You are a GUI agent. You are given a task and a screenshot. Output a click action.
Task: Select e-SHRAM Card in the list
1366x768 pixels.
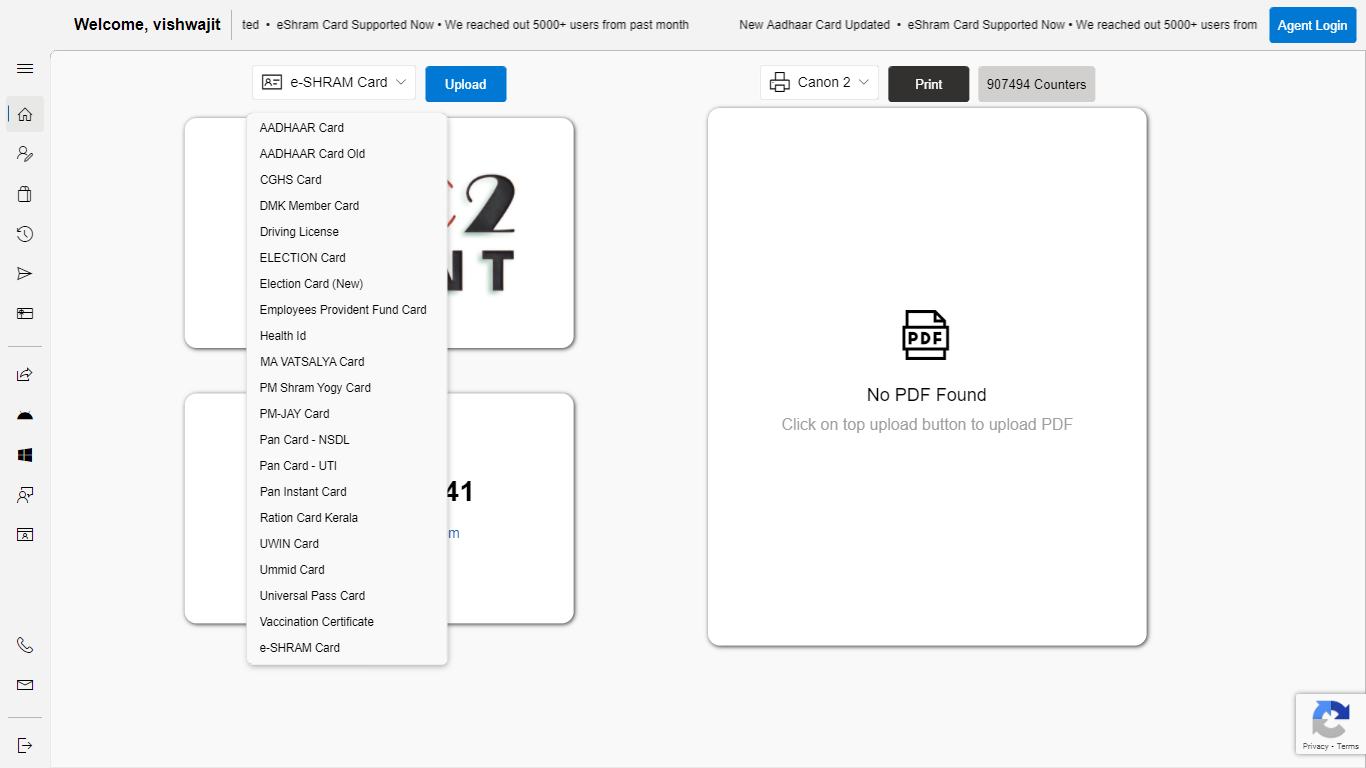tap(347, 648)
